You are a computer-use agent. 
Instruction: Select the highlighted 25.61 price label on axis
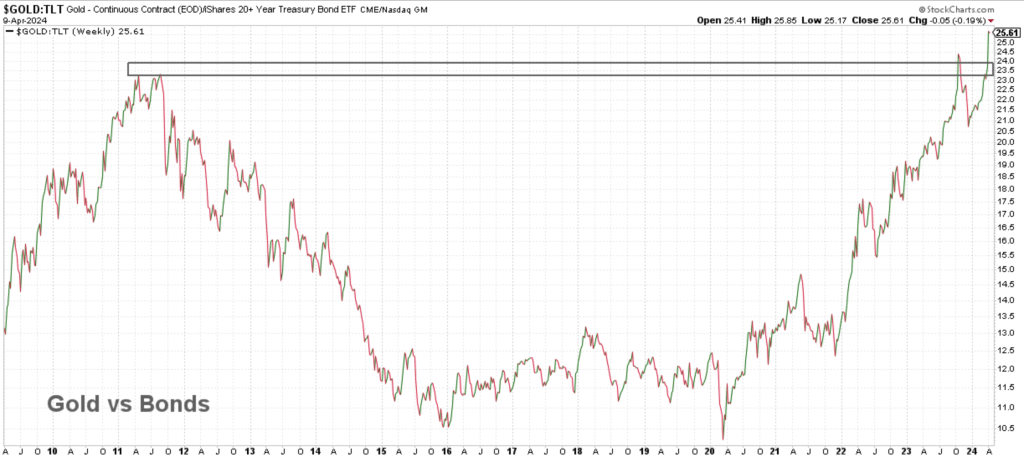pos(1005,32)
